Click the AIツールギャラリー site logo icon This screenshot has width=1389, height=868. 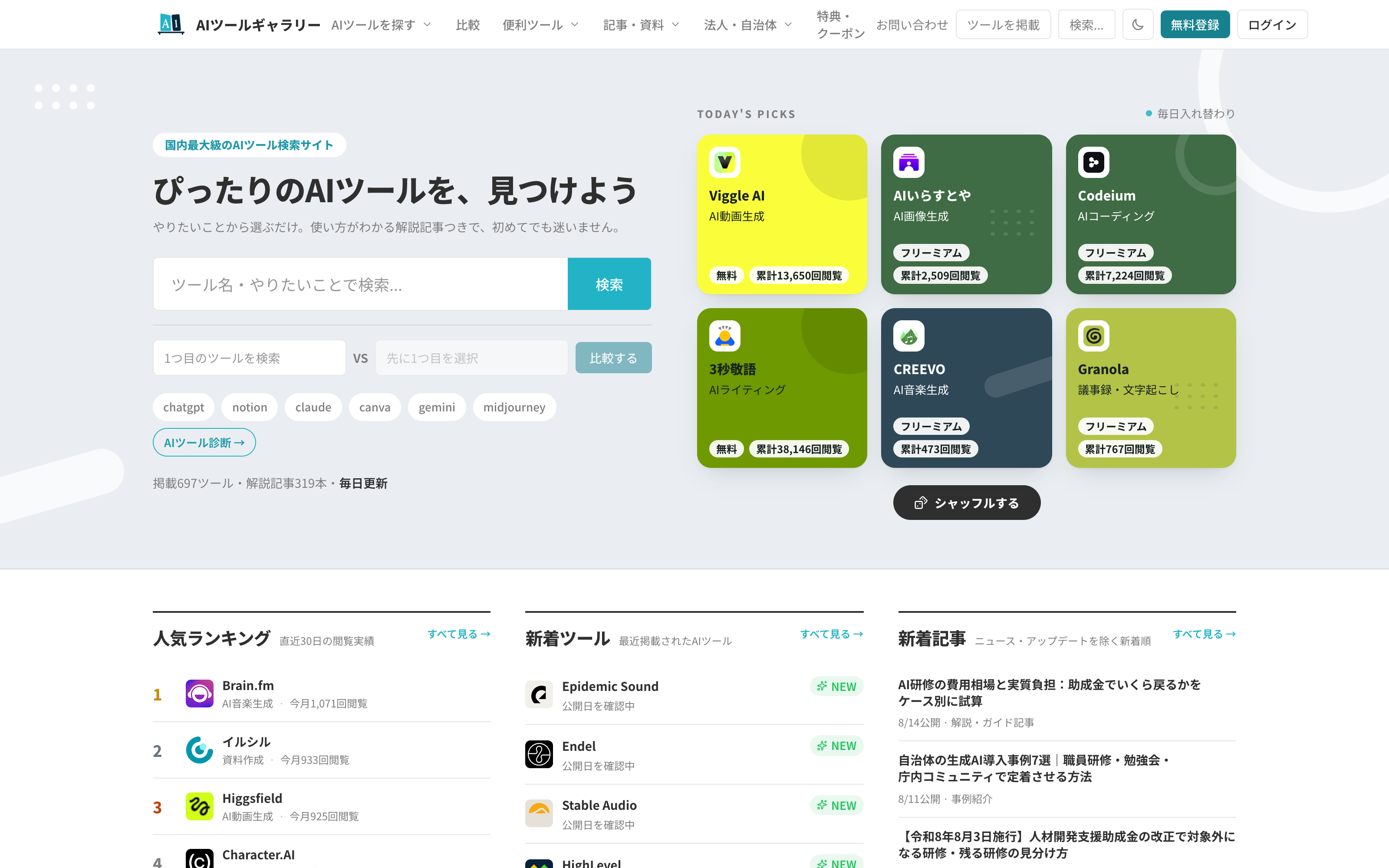coord(171,24)
